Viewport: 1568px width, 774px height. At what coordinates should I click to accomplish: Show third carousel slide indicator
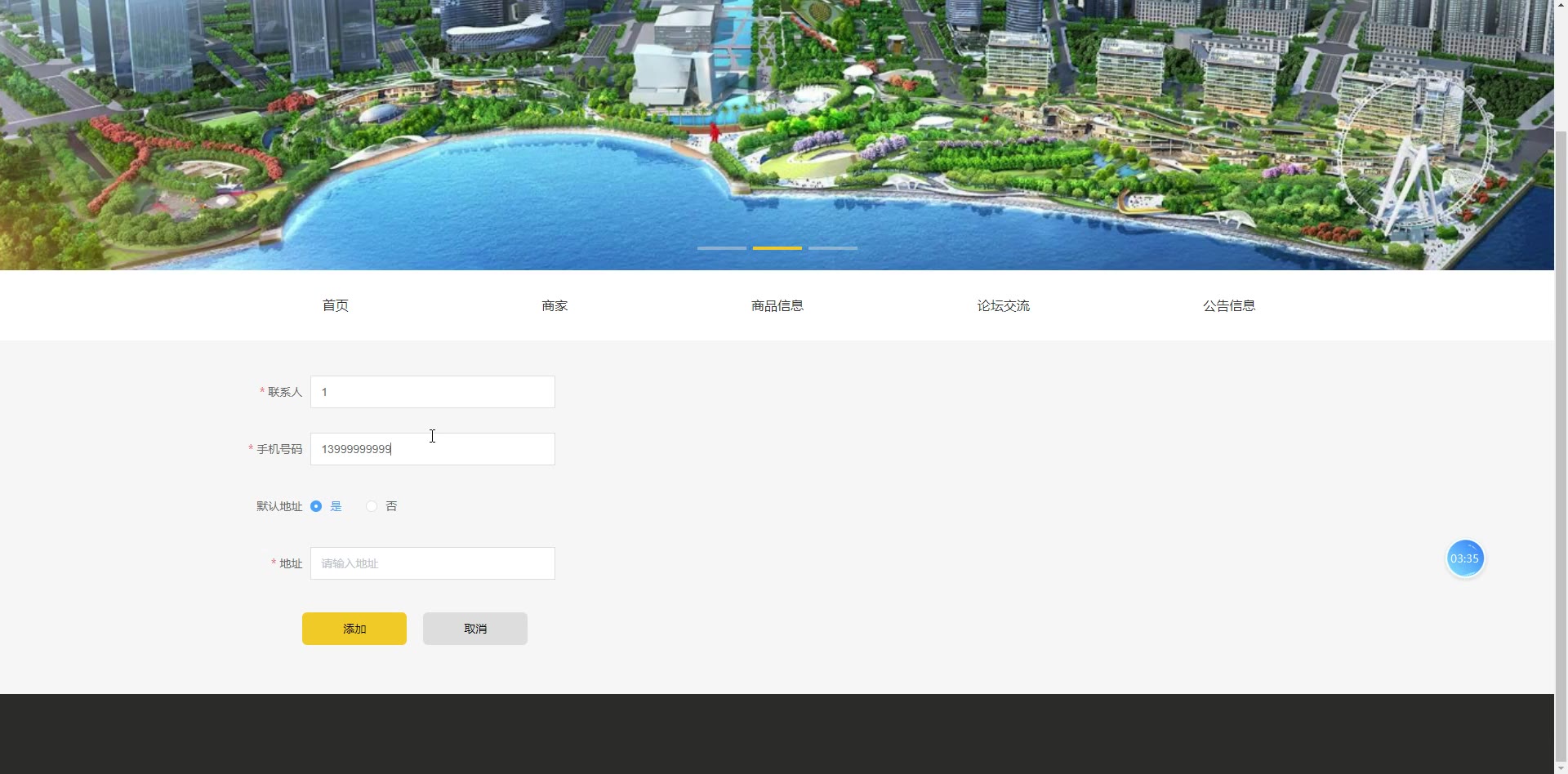(833, 247)
